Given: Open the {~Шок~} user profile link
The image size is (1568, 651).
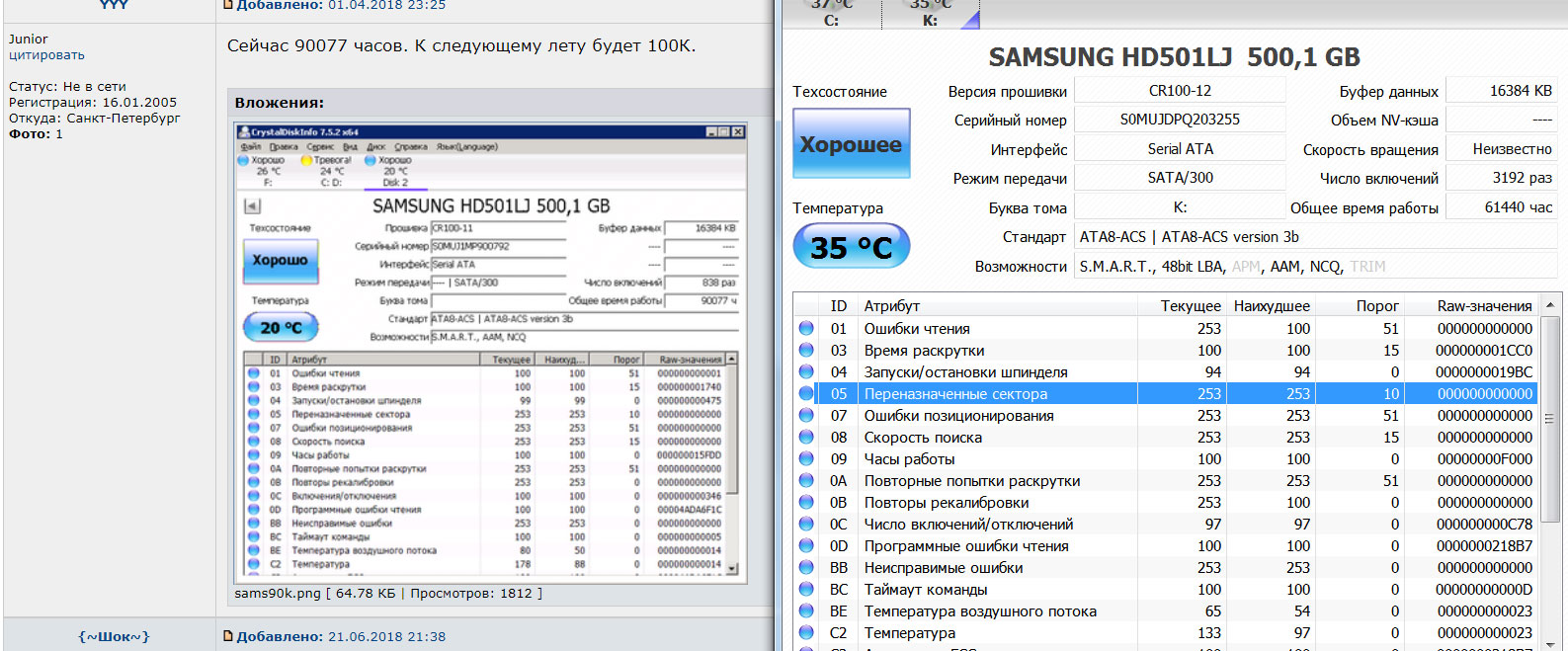Looking at the screenshot, I should coord(114,636).
